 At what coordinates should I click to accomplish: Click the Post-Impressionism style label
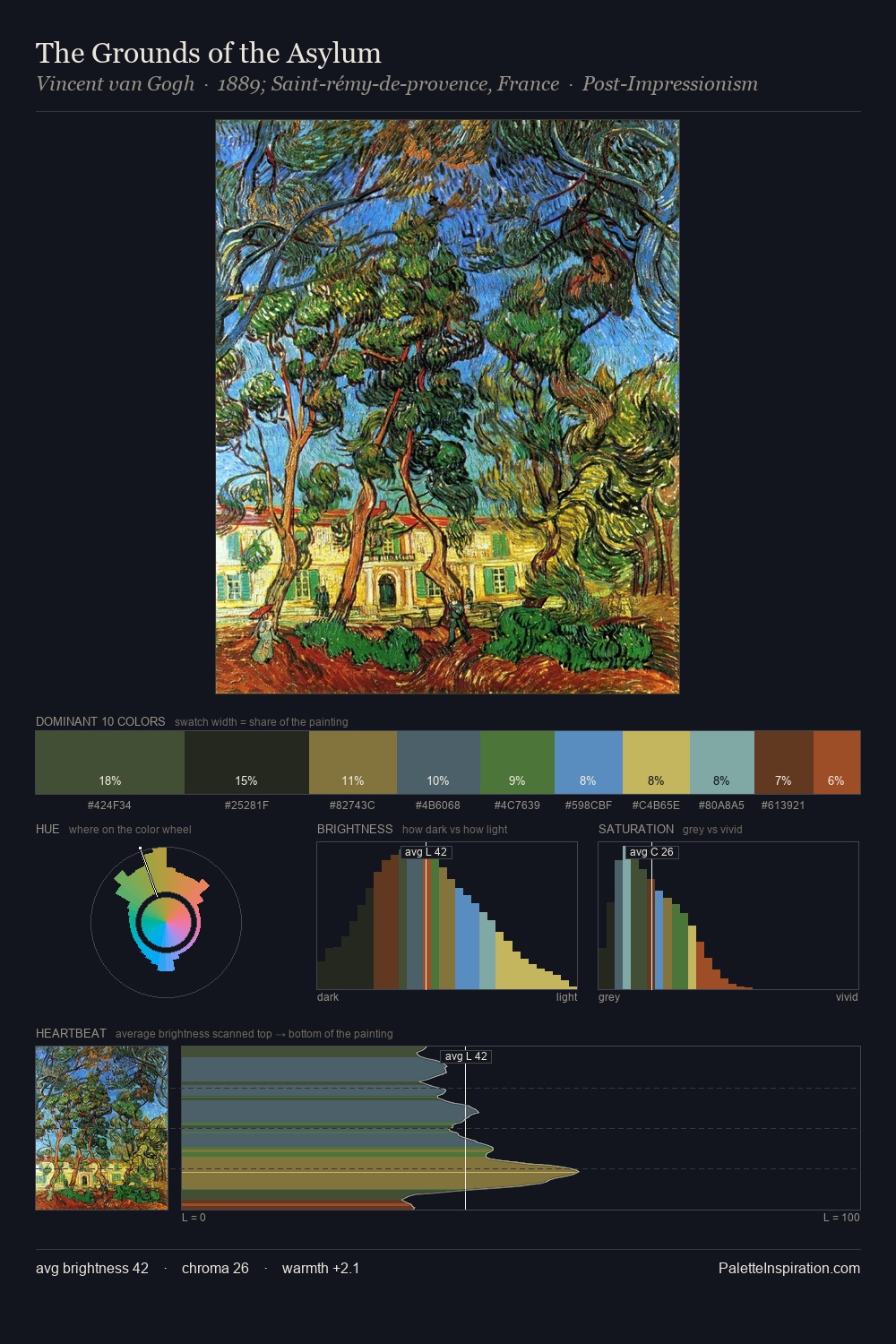(670, 84)
